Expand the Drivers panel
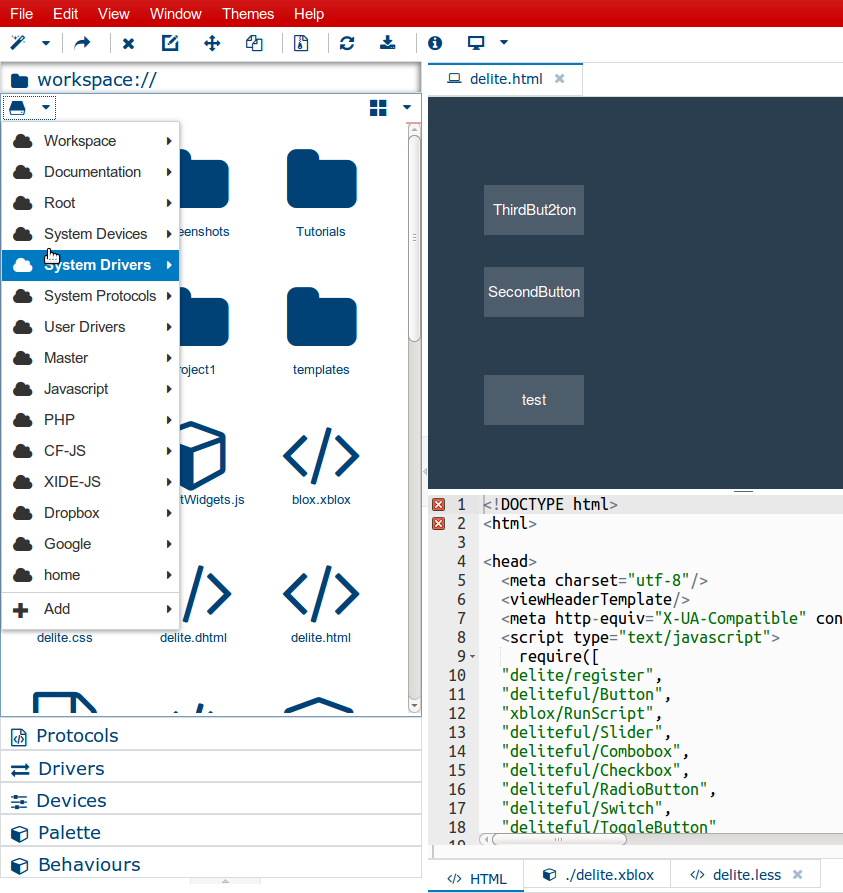843x893 pixels. pyautogui.click(x=71, y=768)
